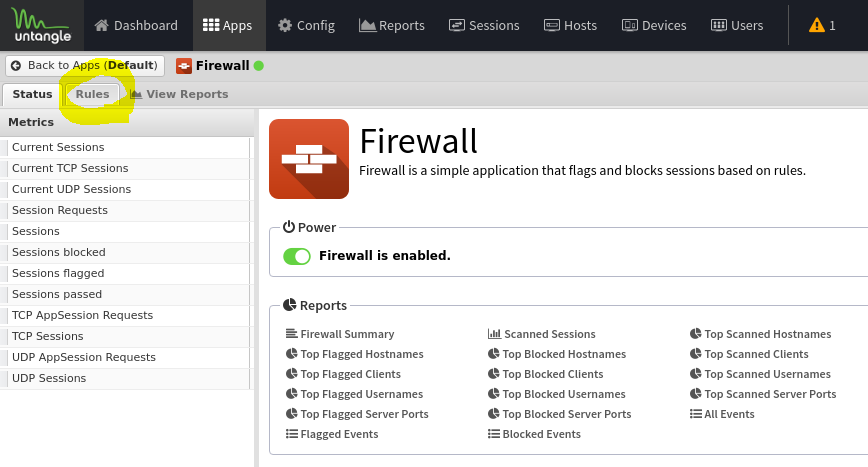Click the Config gear icon
This screenshot has height=467, width=868.
285,25
